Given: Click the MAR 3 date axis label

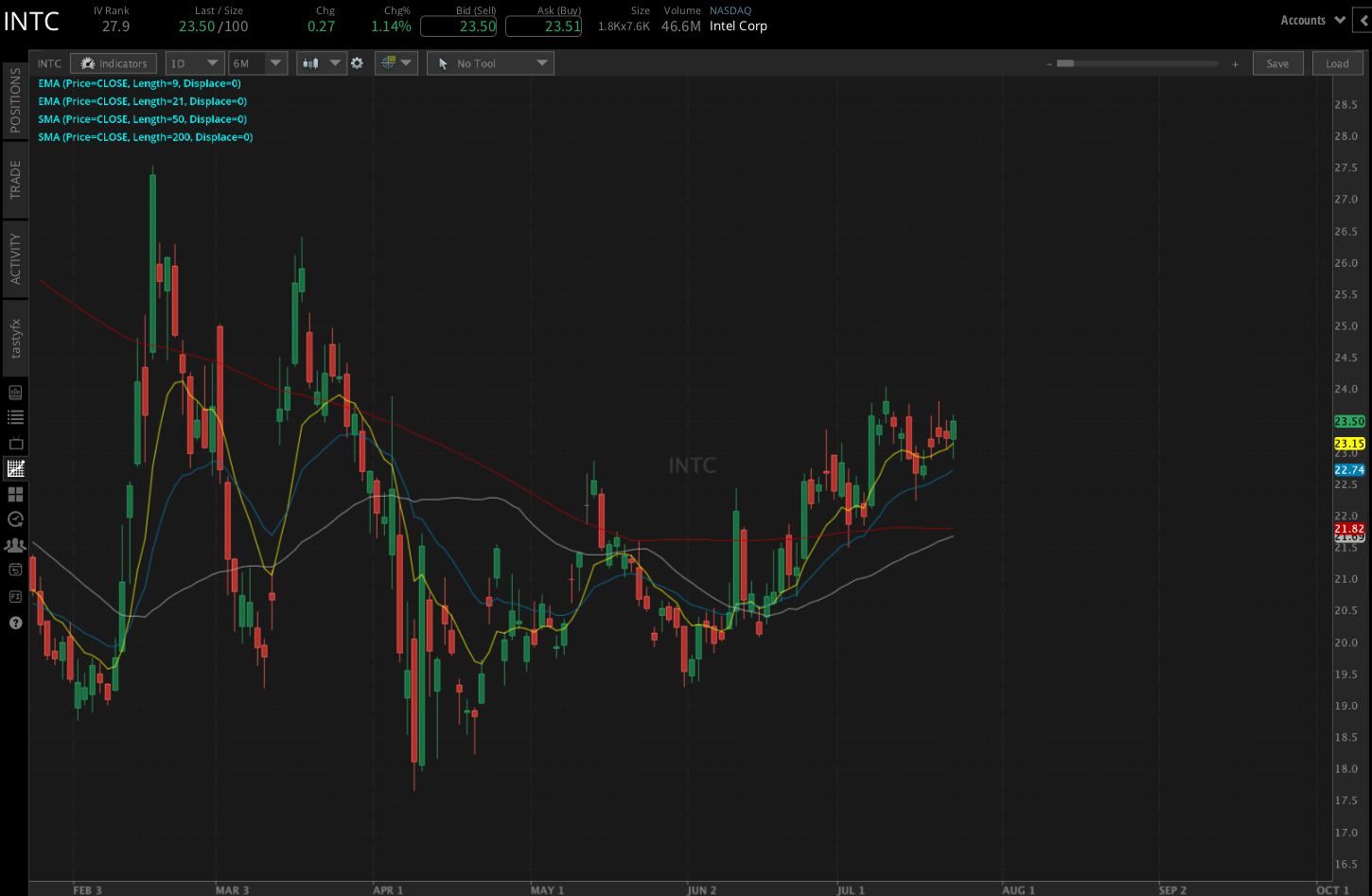Looking at the screenshot, I should (232, 890).
